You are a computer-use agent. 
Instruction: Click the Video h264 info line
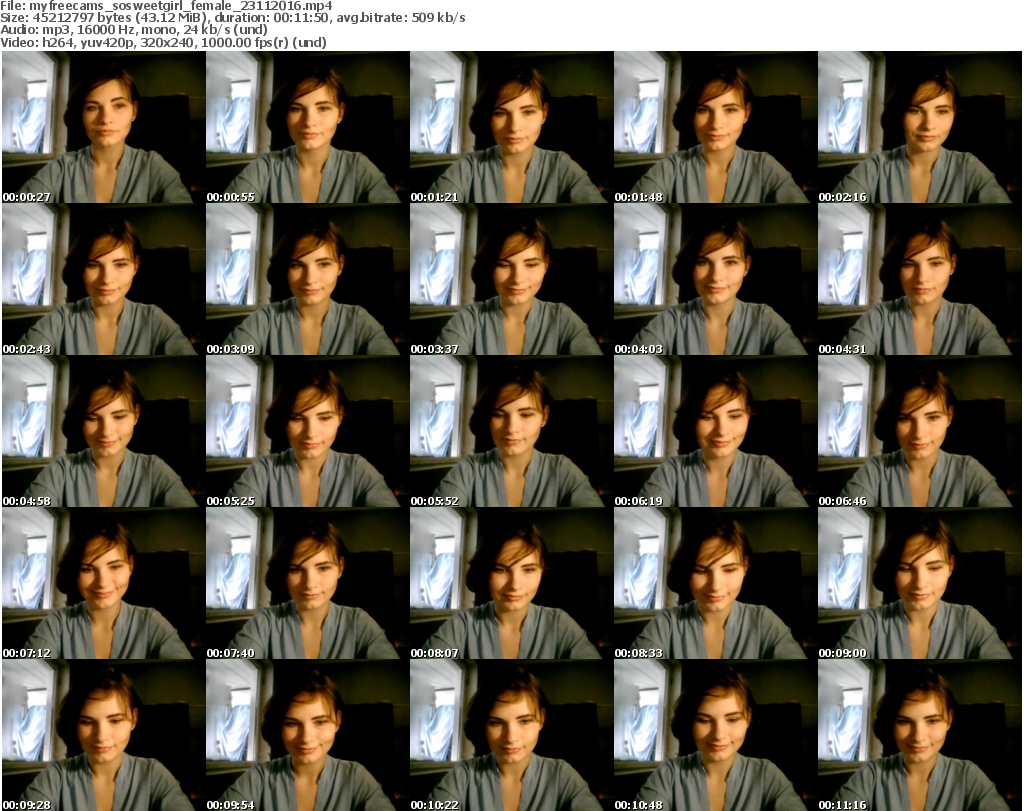tap(163, 42)
